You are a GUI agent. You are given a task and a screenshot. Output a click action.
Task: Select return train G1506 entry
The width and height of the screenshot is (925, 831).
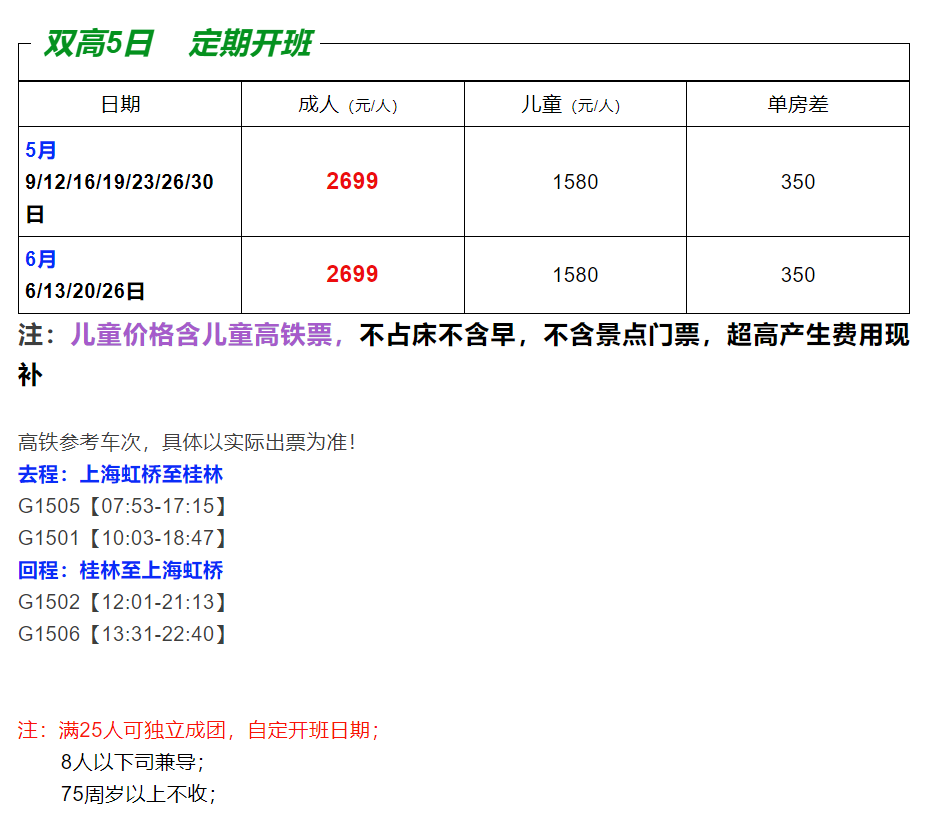coord(122,634)
